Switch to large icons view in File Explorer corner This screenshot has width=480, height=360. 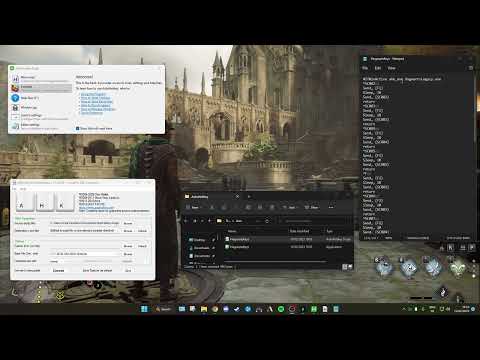click(350, 267)
